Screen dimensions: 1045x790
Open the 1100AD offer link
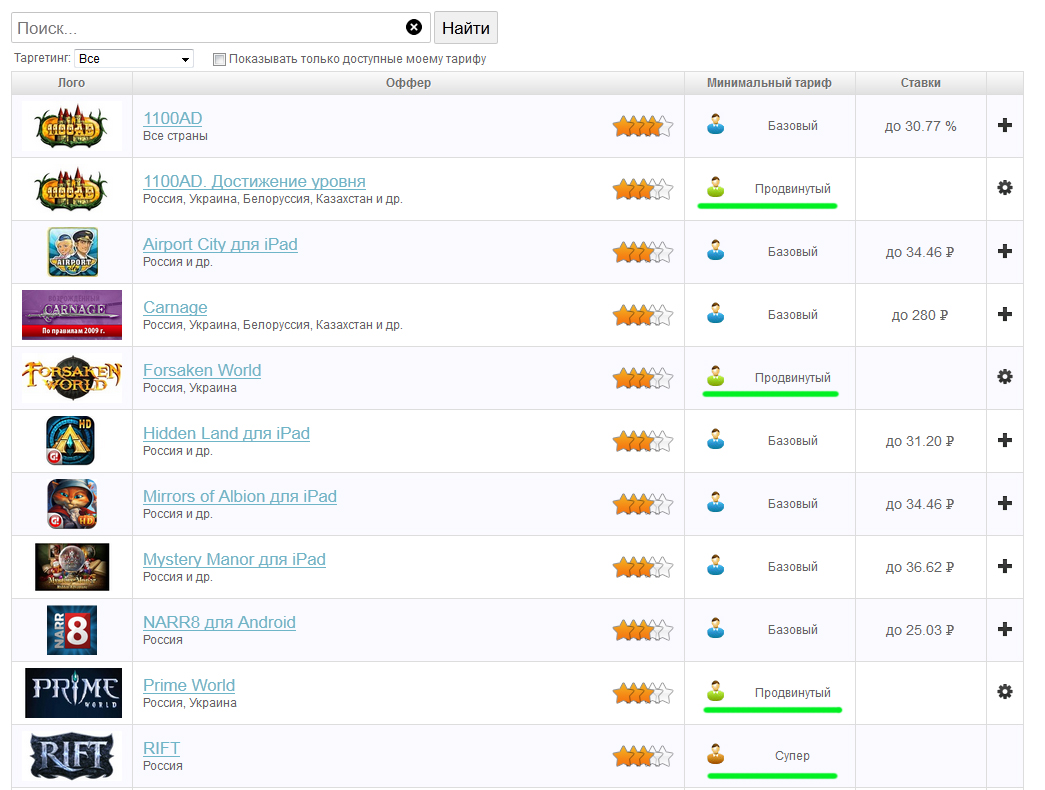173,118
